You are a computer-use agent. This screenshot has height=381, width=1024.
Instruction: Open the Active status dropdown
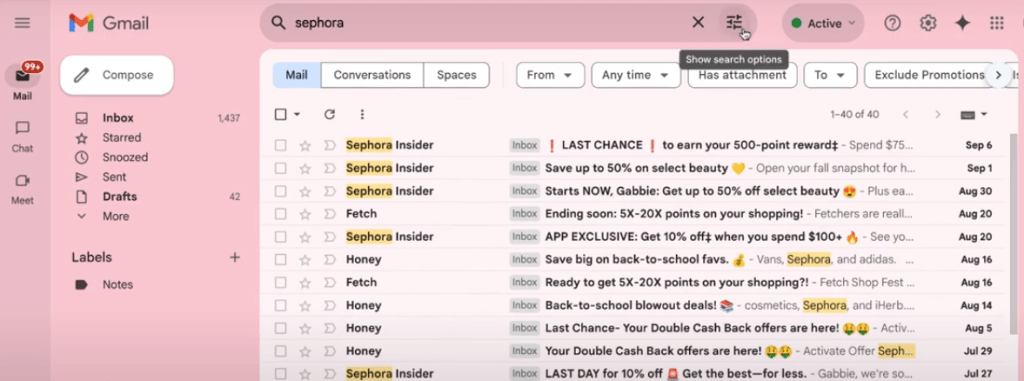pyautogui.click(x=823, y=23)
